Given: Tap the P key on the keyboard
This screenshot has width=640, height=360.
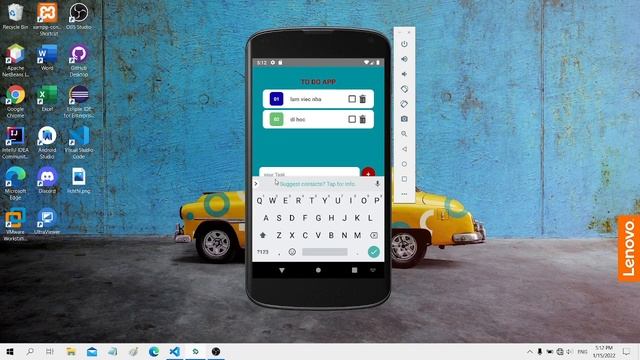Looking at the screenshot, I should coord(377,201).
